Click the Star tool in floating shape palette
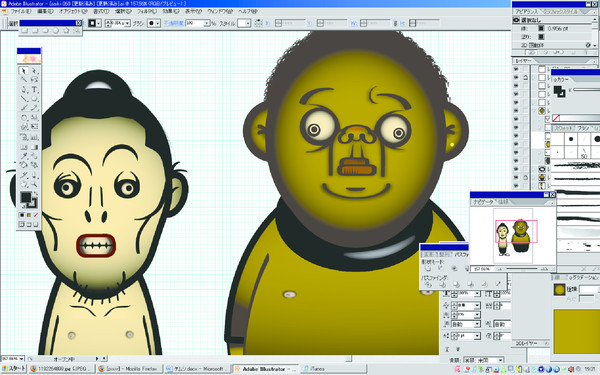 pos(66,31)
